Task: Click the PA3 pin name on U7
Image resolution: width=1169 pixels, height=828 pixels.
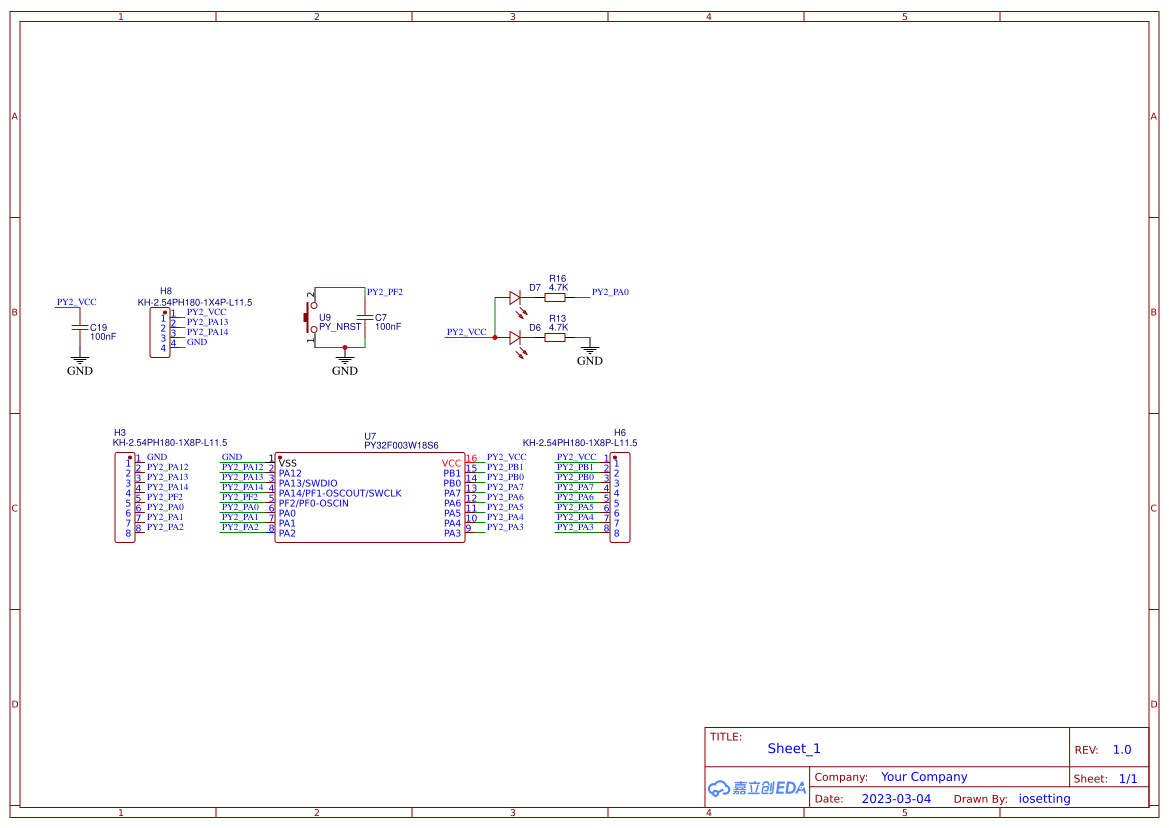Action: [x=453, y=533]
